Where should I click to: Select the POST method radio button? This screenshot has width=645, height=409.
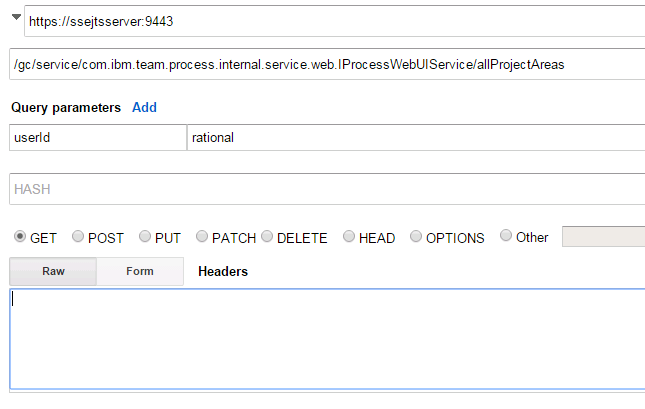78,237
